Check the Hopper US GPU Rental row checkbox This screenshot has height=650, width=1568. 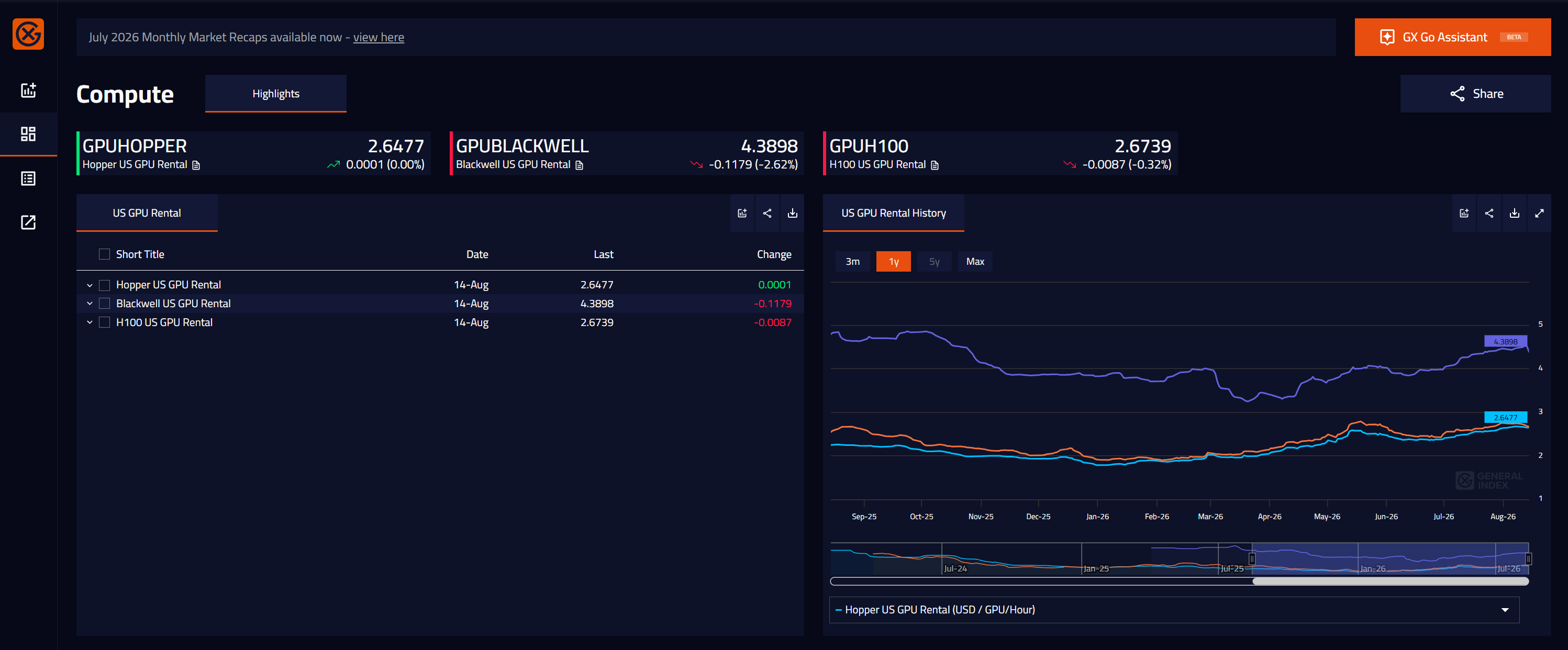[105, 285]
